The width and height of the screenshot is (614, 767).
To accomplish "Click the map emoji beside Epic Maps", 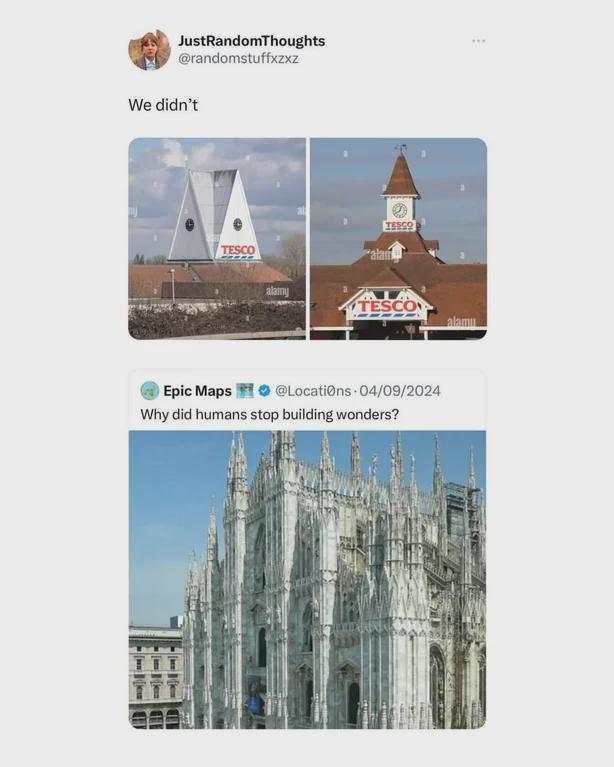I will [x=245, y=391].
